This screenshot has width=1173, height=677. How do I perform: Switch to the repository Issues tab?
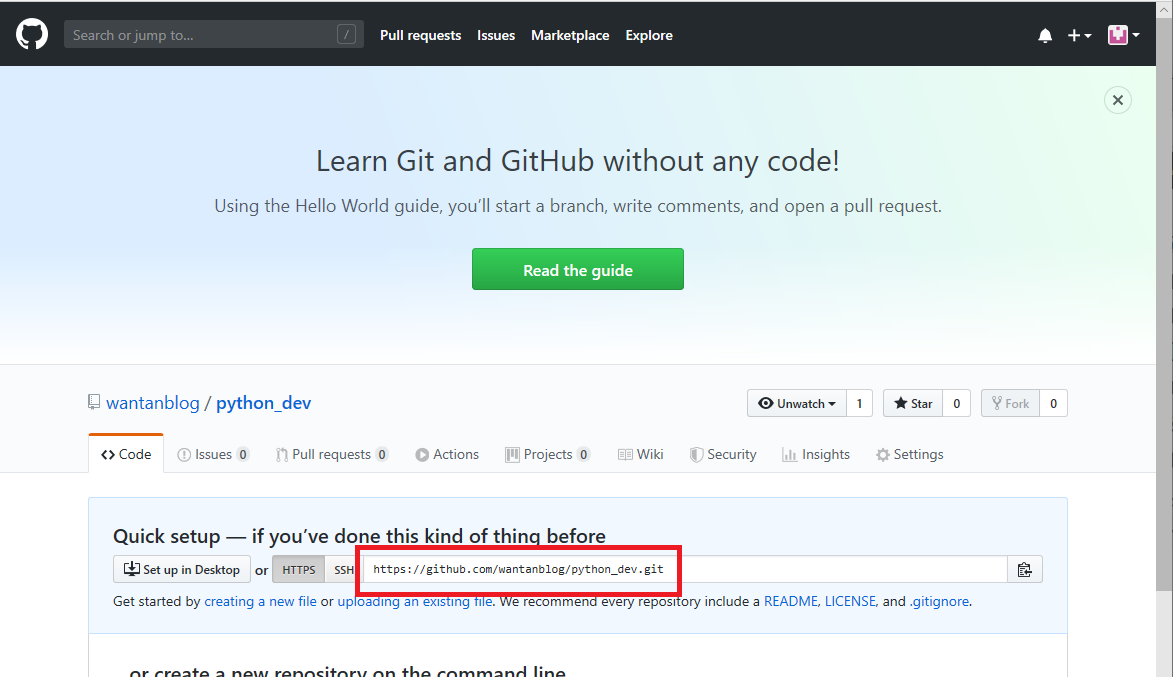click(x=212, y=454)
